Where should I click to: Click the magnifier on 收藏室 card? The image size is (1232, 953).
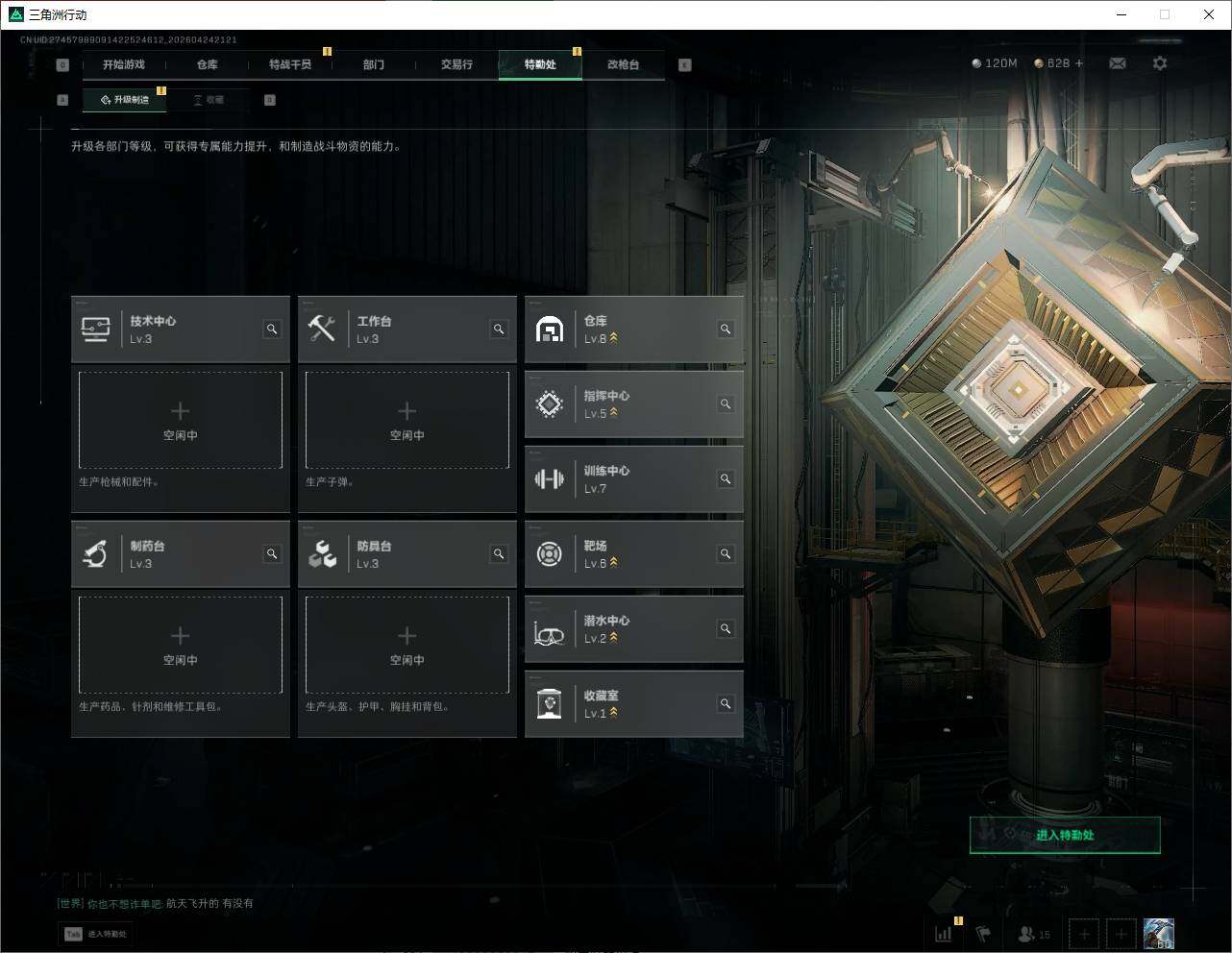[726, 704]
